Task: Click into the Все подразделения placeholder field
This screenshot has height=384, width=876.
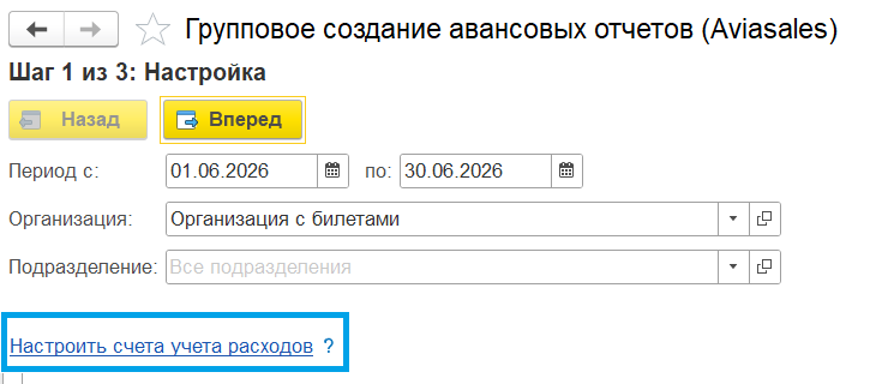Action: pyautogui.click(x=442, y=267)
